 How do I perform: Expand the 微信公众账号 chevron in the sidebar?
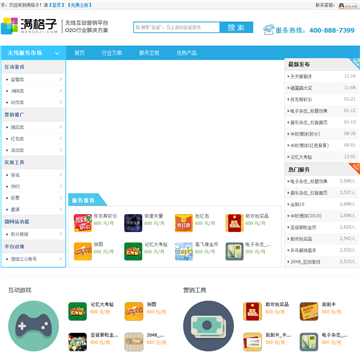point(61,259)
